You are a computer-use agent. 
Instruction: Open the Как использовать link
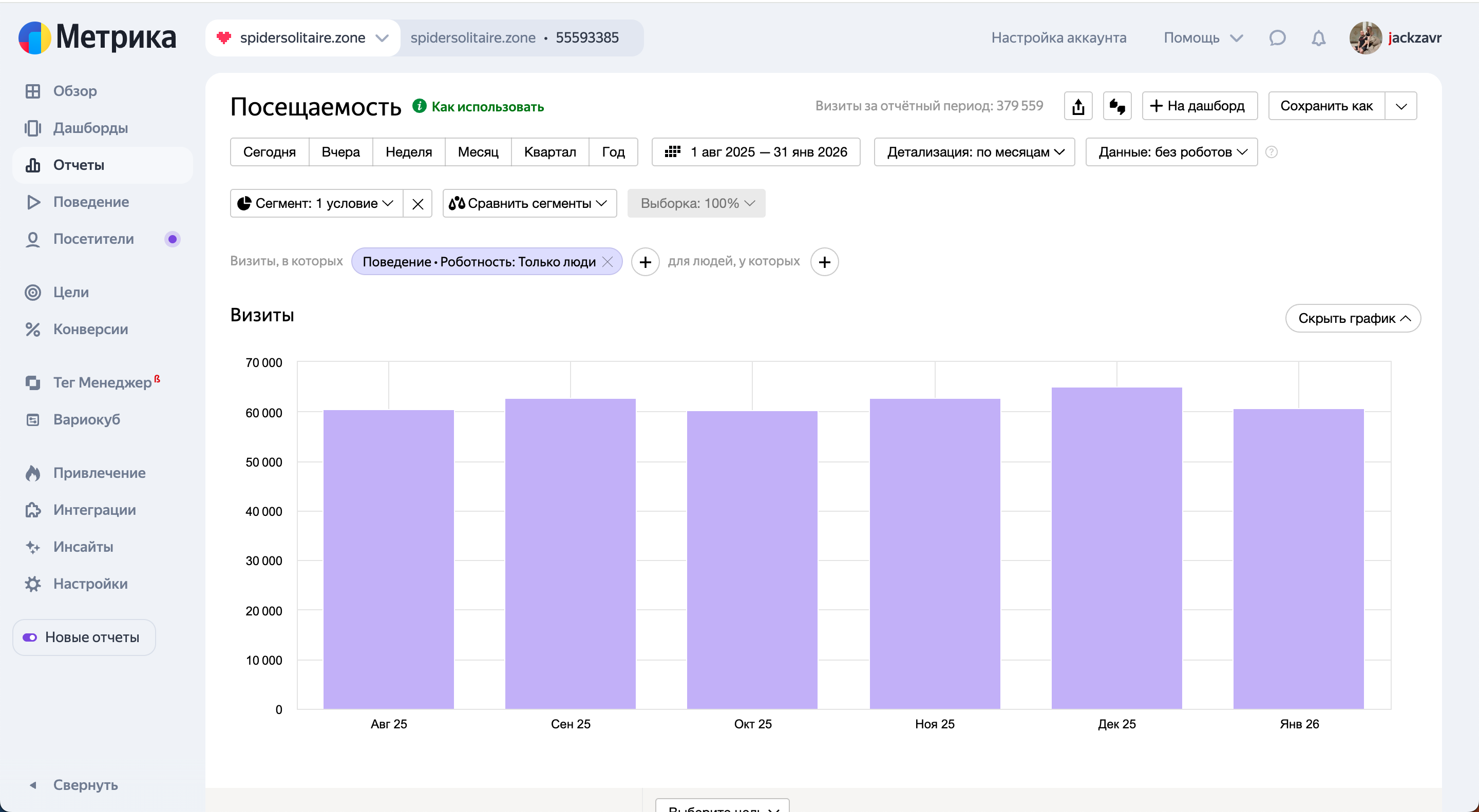(487, 107)
